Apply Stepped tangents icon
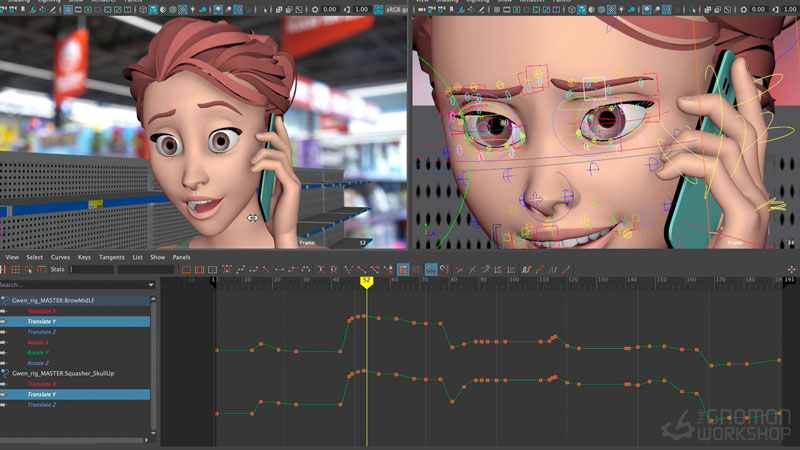 [x=293, y=269]
